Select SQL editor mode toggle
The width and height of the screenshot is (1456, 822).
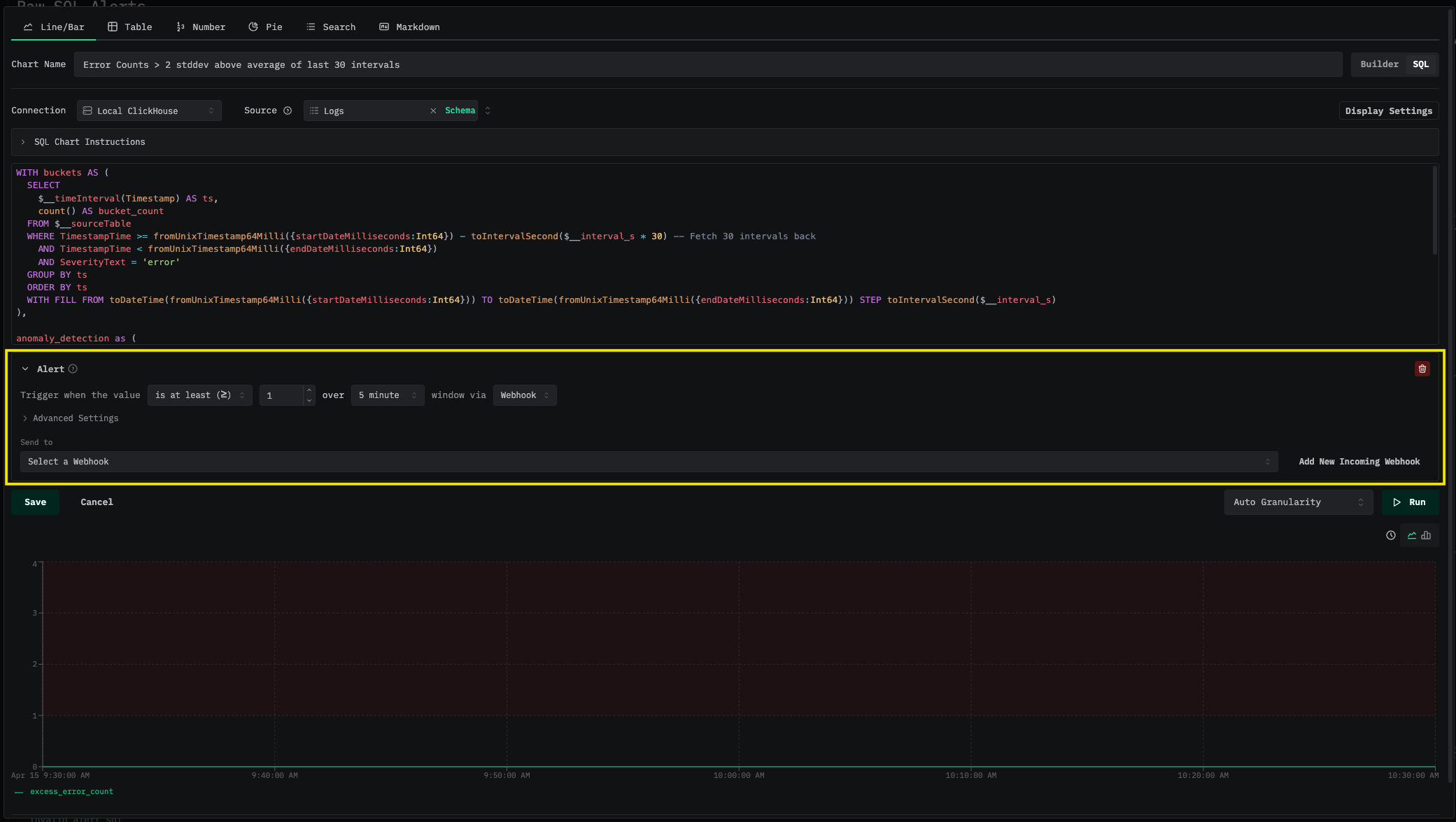[x=1420, y=64]
